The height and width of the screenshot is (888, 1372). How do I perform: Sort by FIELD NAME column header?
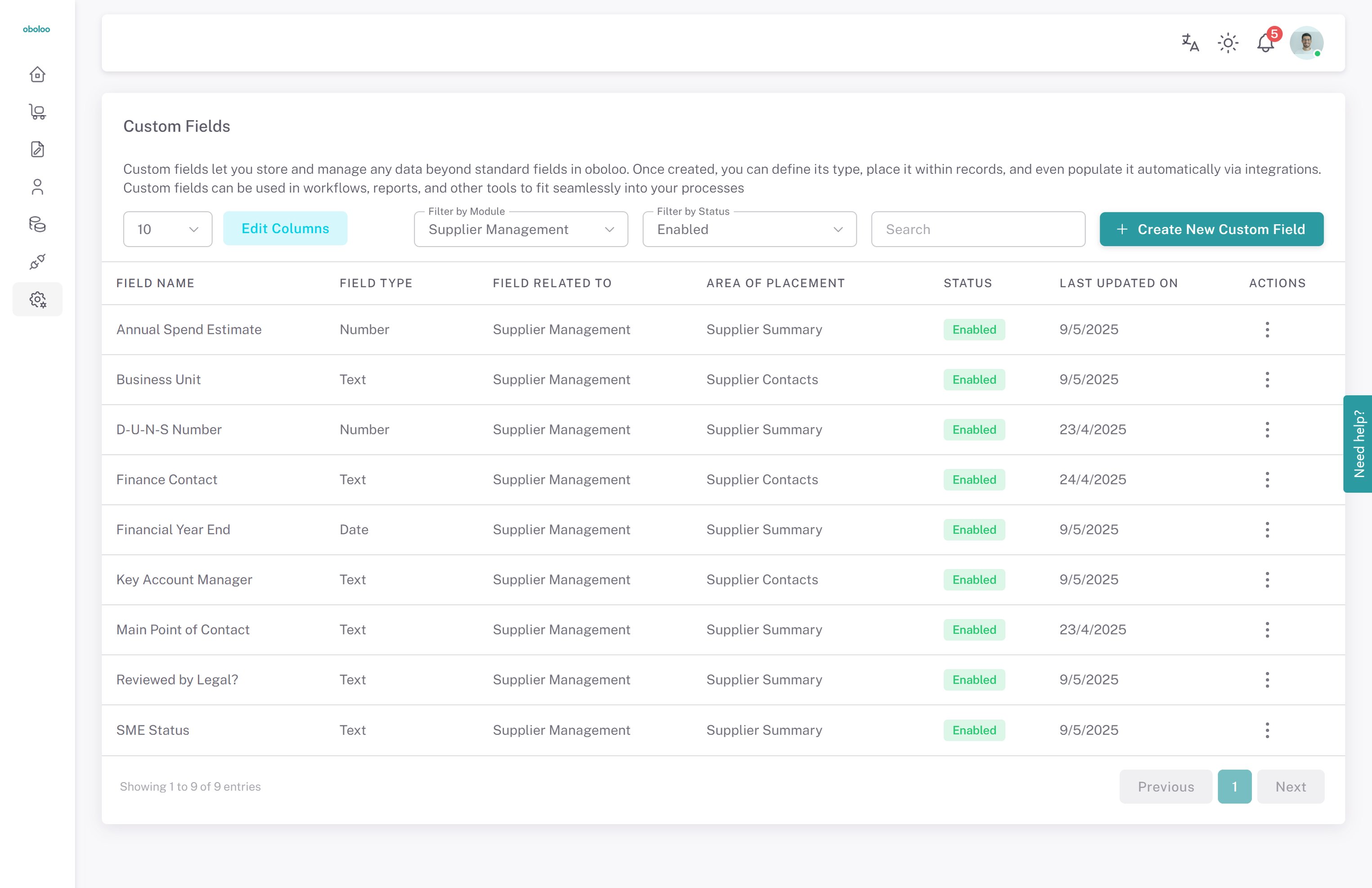coord(155,283)
